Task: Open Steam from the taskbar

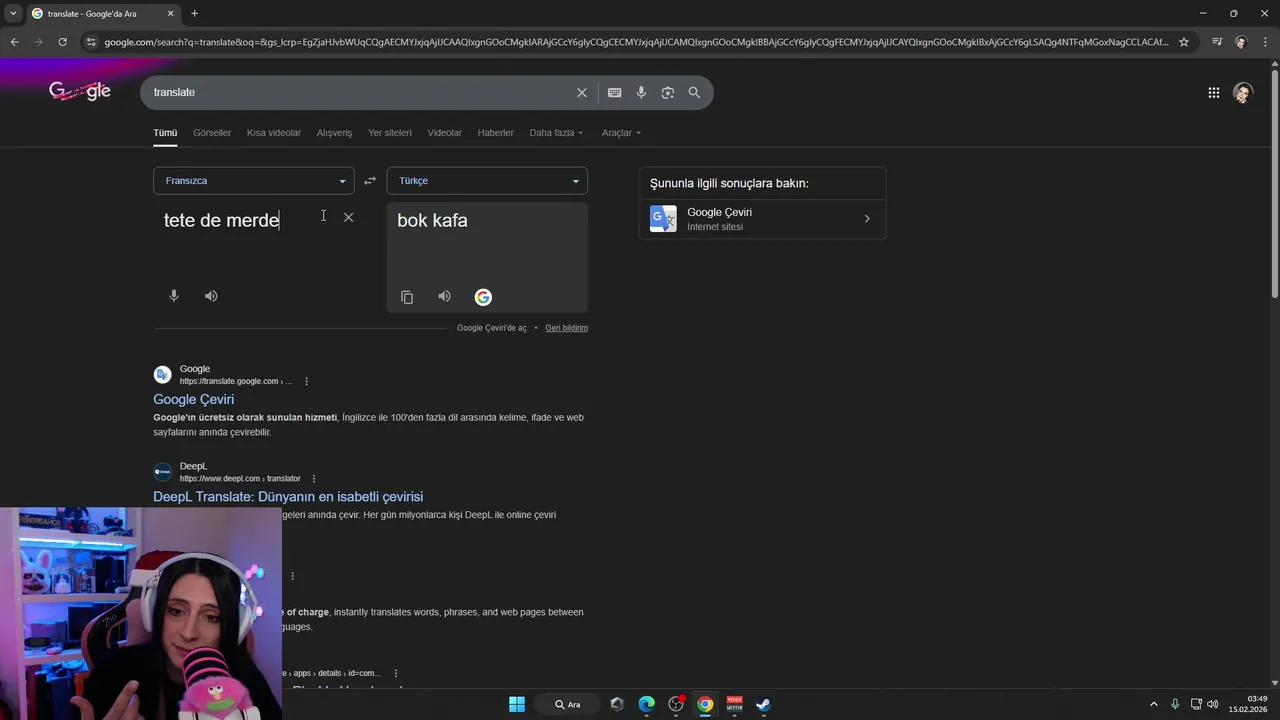Action: [x=763, y=704]
